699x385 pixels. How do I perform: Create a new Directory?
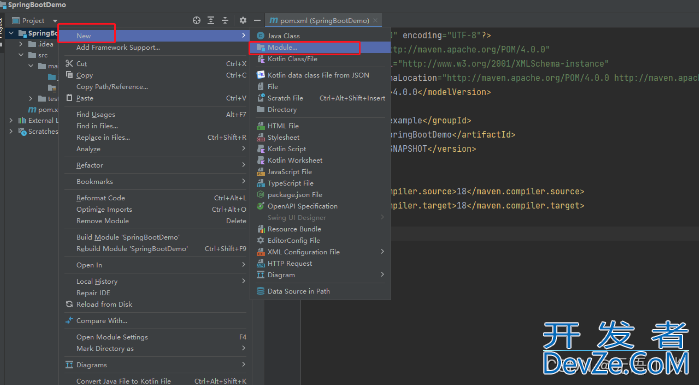(x=321, y=110)
